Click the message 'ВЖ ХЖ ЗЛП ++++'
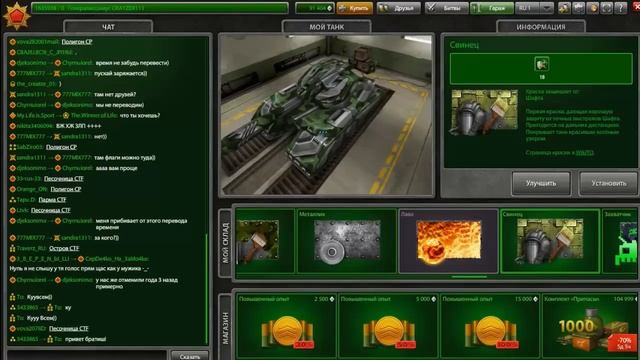640x360 pixels. [x=78, y=126]
